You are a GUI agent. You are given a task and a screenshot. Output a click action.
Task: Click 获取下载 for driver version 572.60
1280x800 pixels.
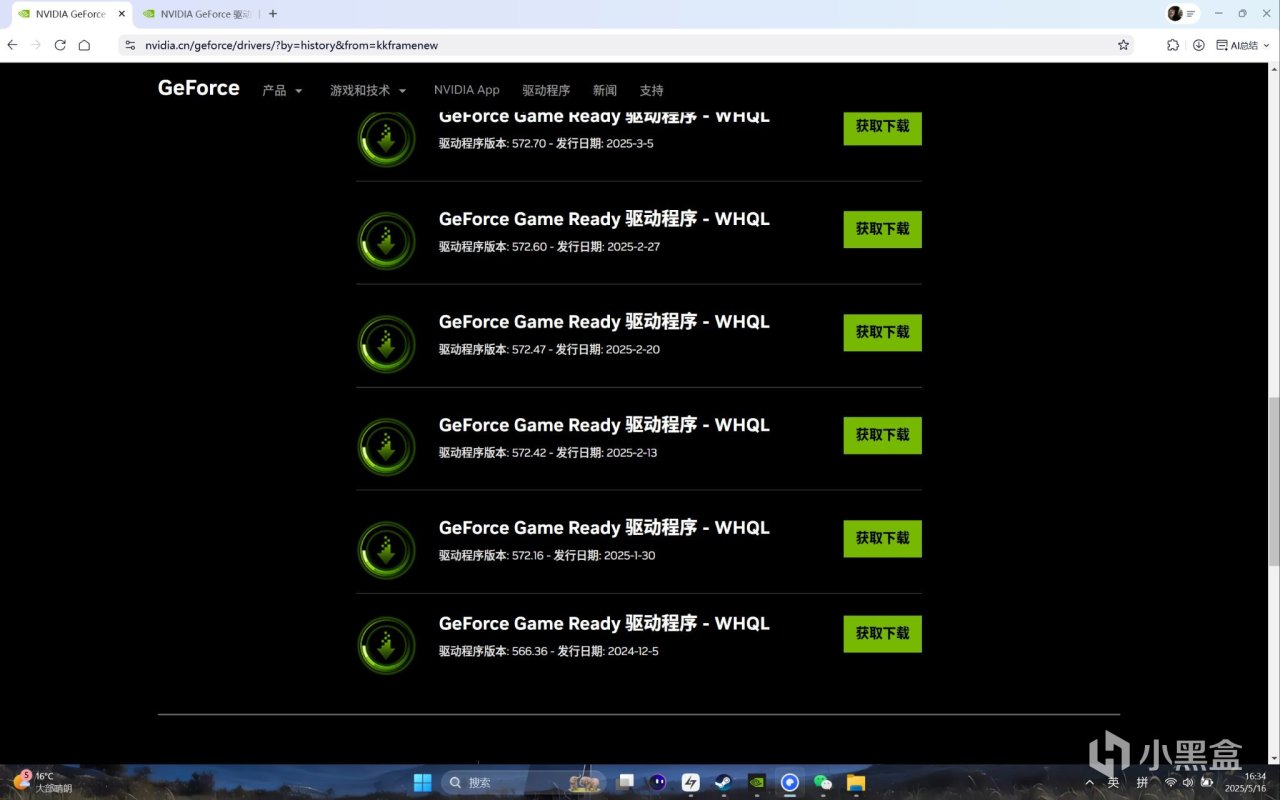coord(883,229)
